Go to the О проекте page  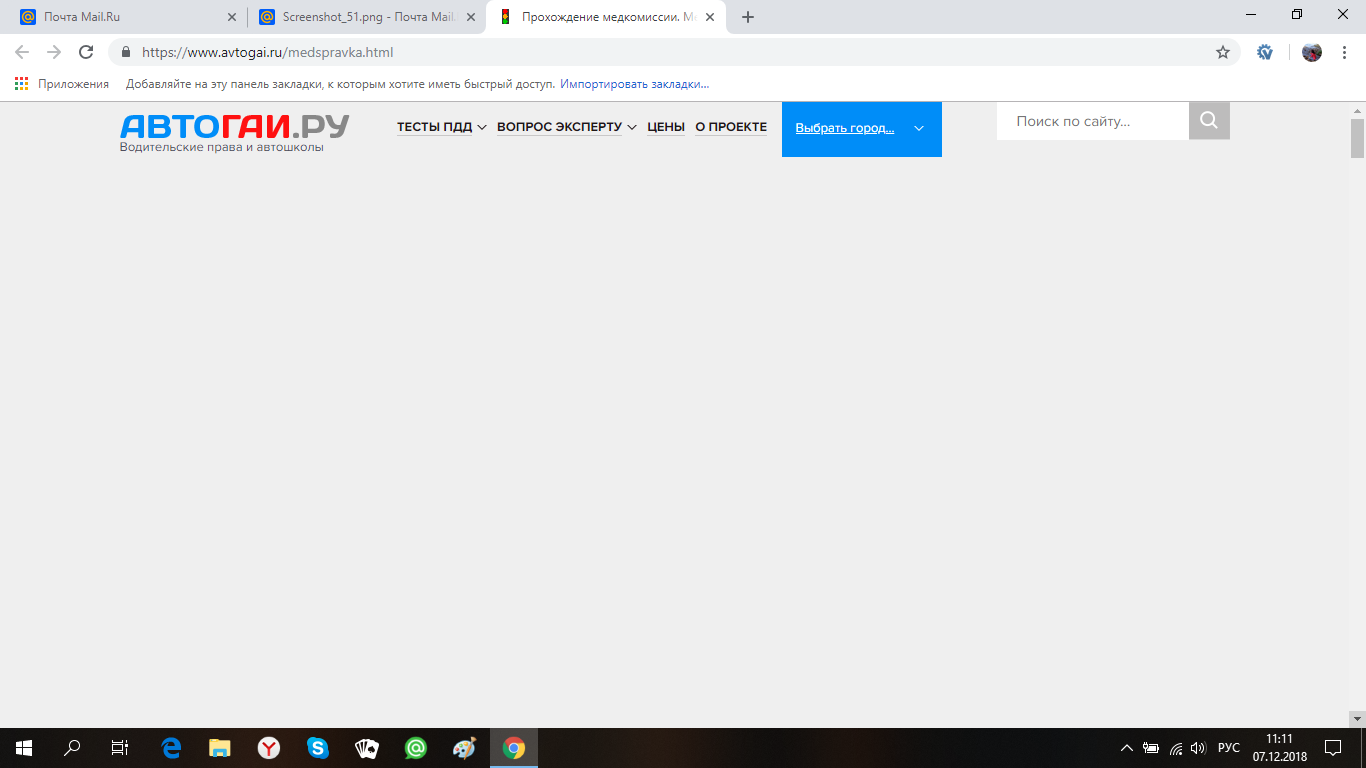[731, 127]
